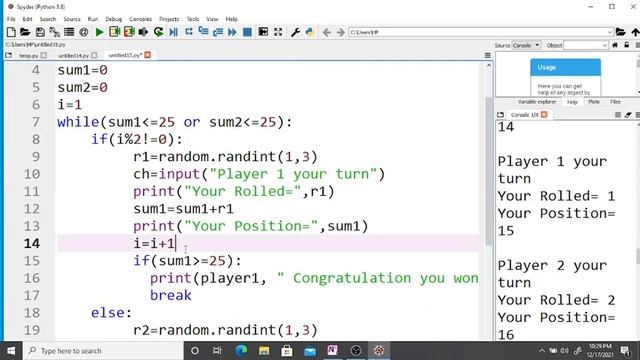The width and height of the screenshot is (640, 360).
Task: Click the step-over current line debug icon
Action: tap(189, 32)
